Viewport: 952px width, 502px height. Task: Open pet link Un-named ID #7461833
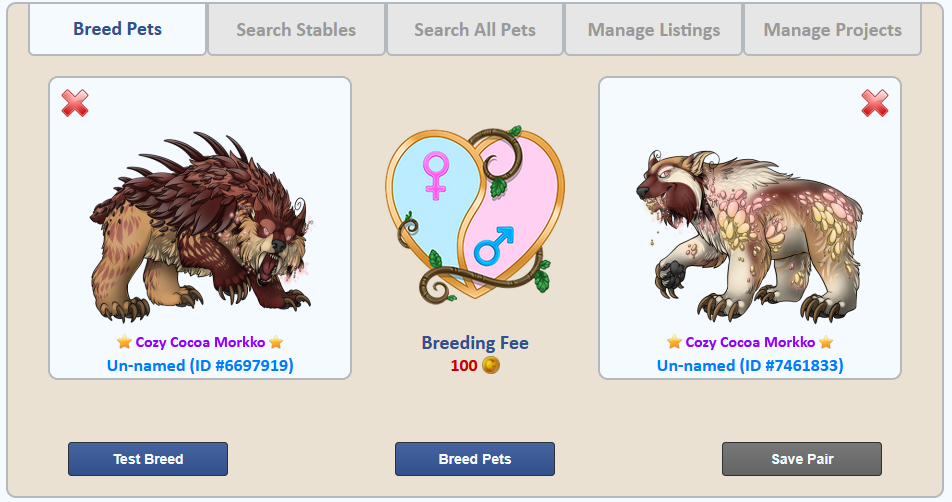(x=750, y=365)
